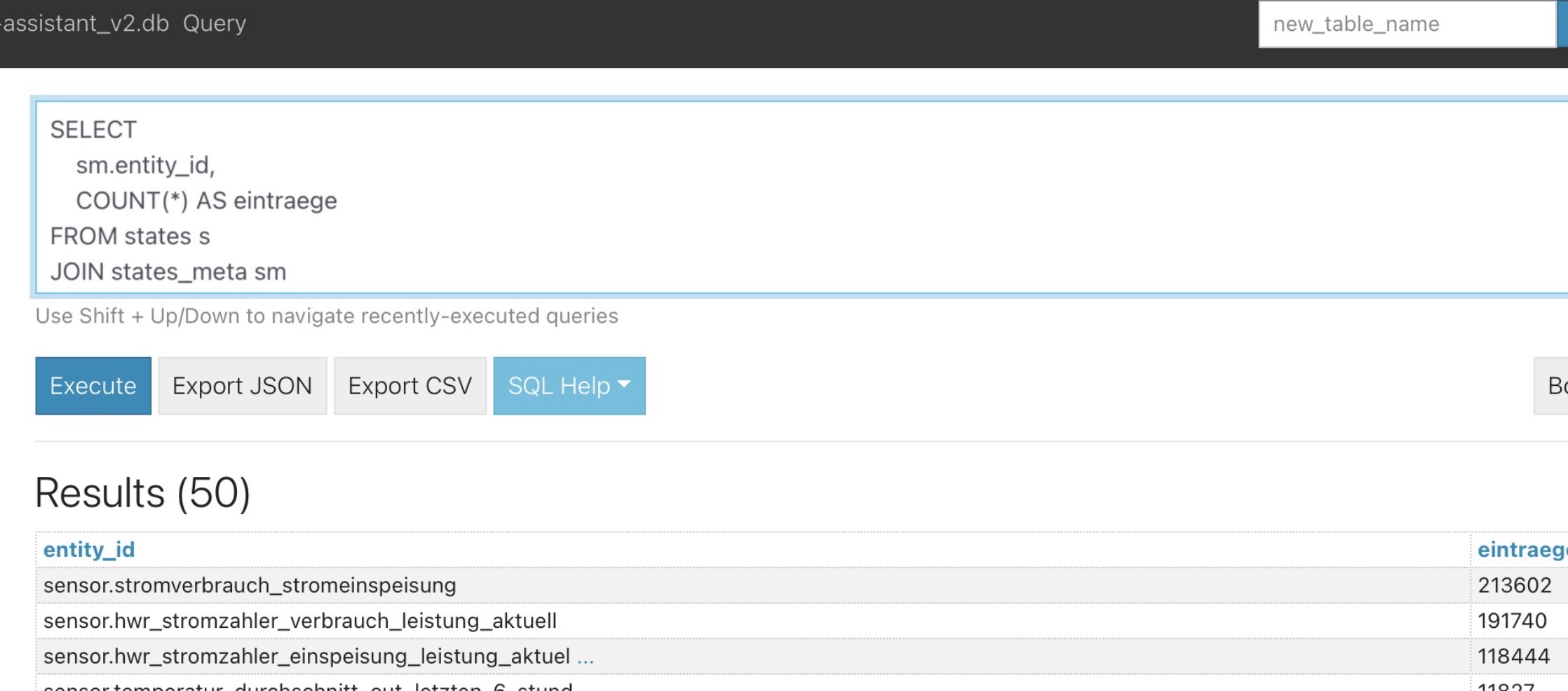Click the Execute button
This screenshot has width=1568, height=691.
93,386
